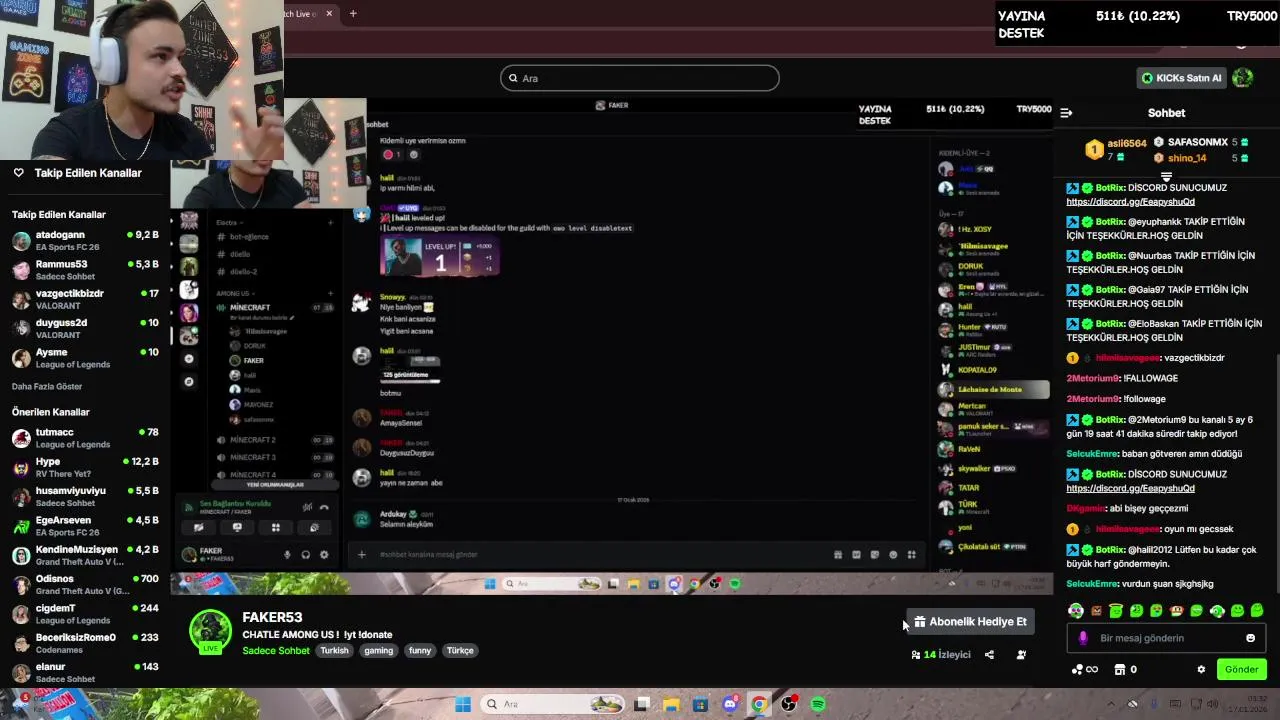1280x720 pixels.
Task: Select the Turkish tag
Action: coord(334,650)
